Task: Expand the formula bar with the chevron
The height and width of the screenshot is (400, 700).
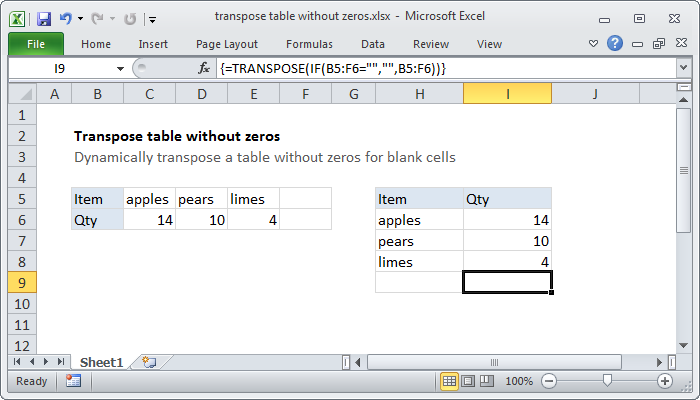Action: coord(683,68)
